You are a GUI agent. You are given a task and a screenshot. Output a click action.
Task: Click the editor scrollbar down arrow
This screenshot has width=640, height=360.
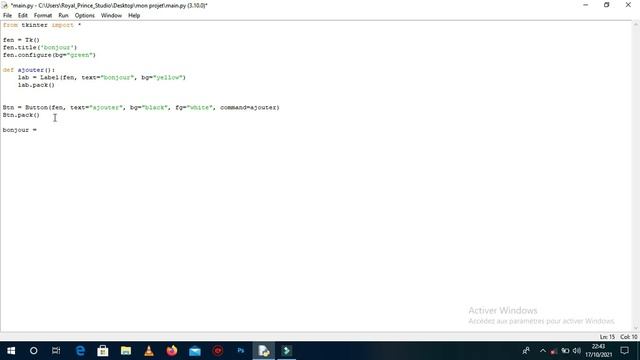click(636, 328)
